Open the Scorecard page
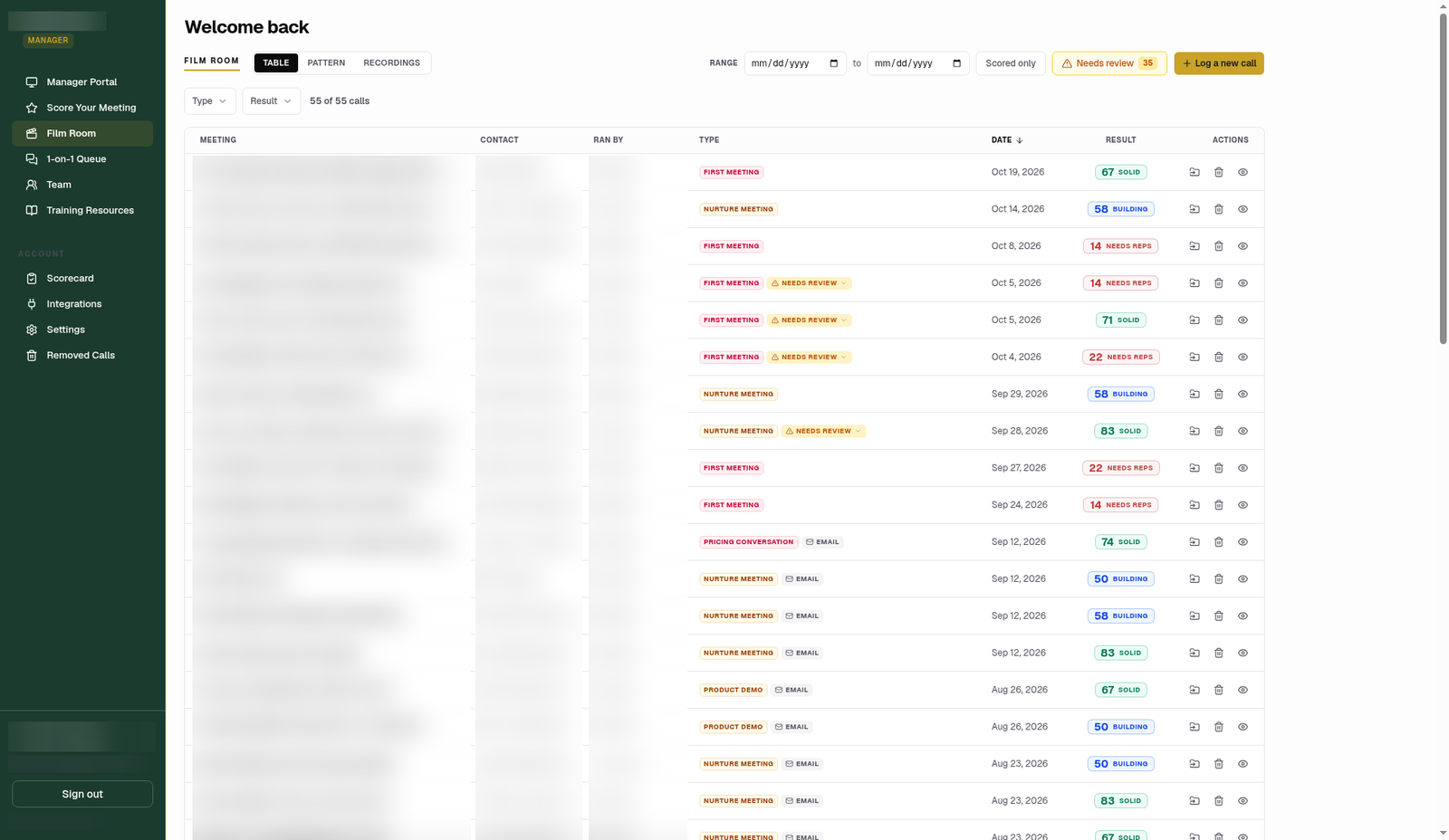1449x840 pixels. (x=82, y=279)
